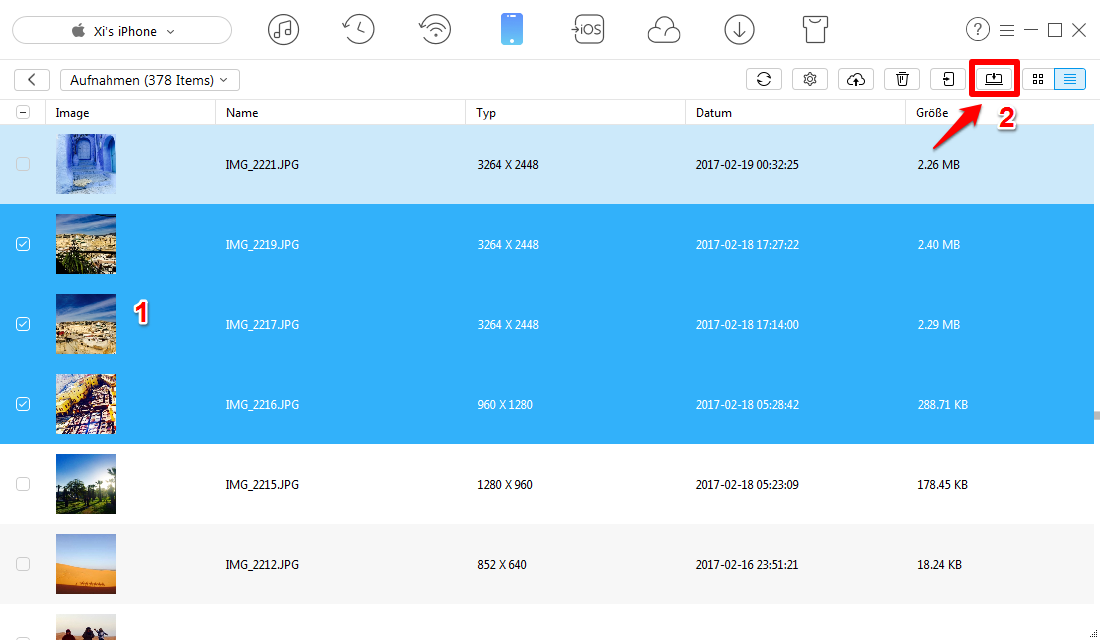Click the date 2017-02-16 23:51:21

747,565
